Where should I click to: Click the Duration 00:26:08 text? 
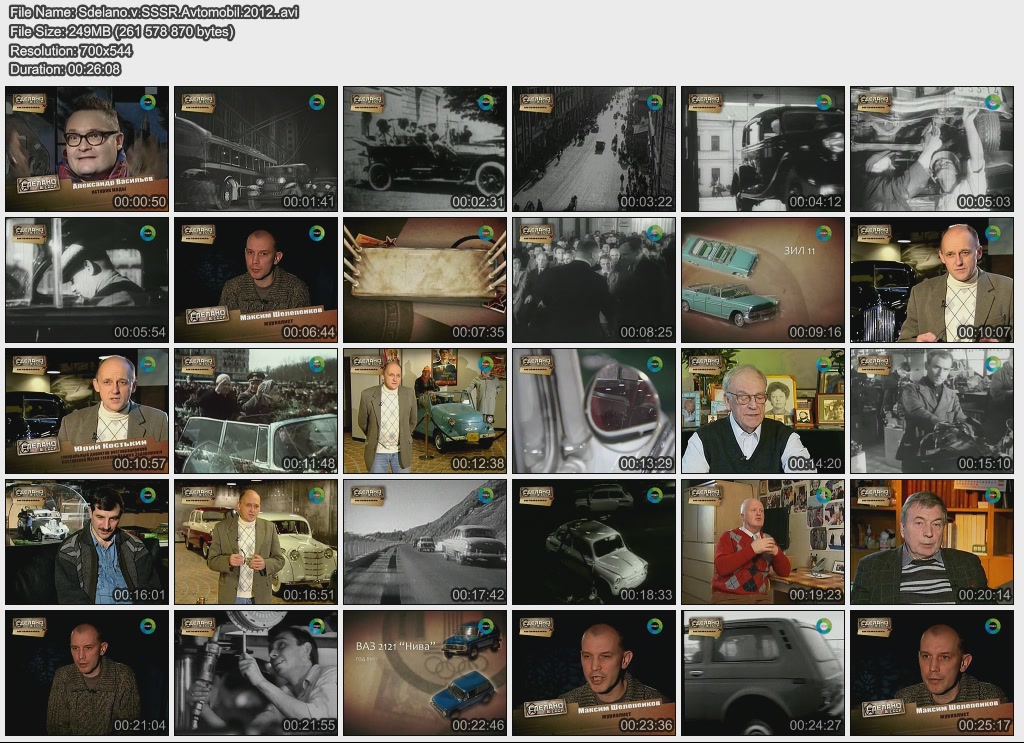click(x=65, y=69)
